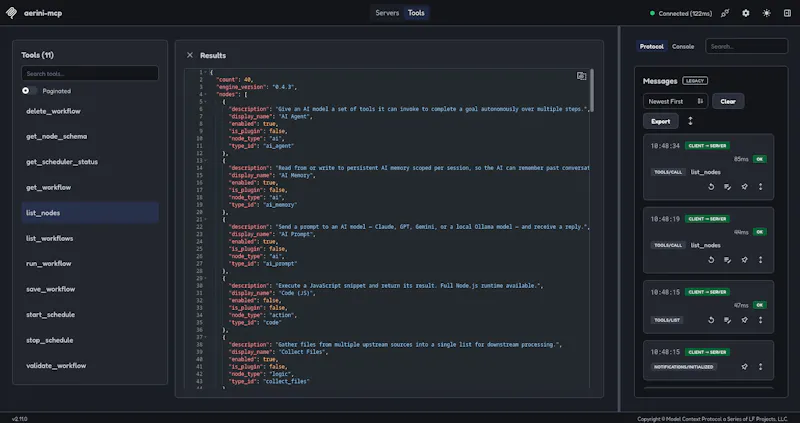This screenshot has width=800, height=423.
Task: Expand all messages icon beside Export
Action: coord(690,121)
